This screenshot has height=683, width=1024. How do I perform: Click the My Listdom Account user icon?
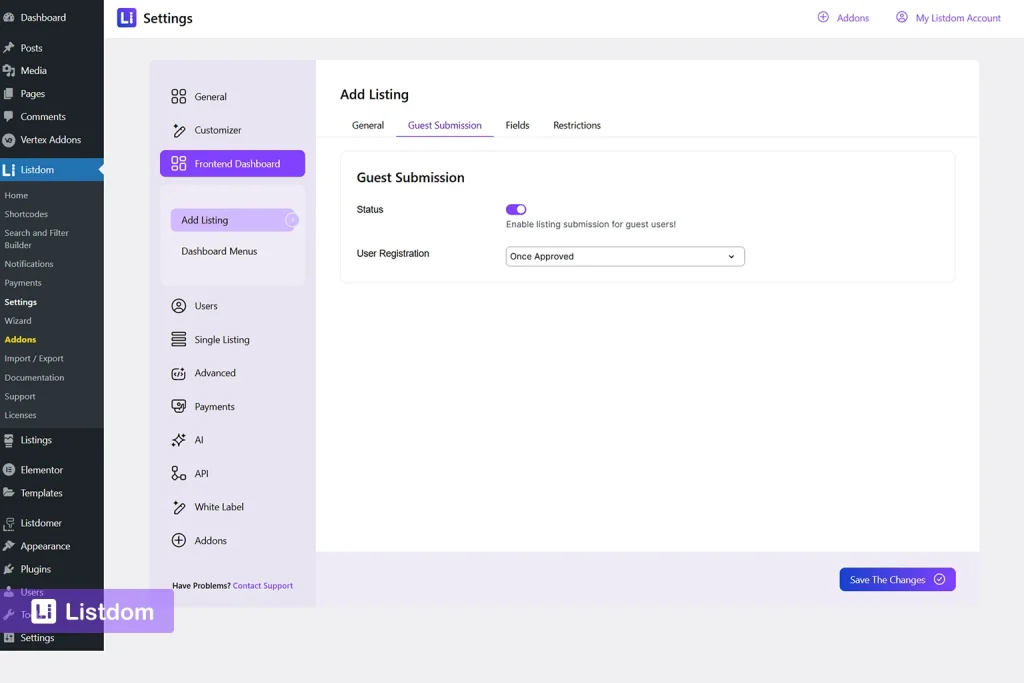click(901, 17)
